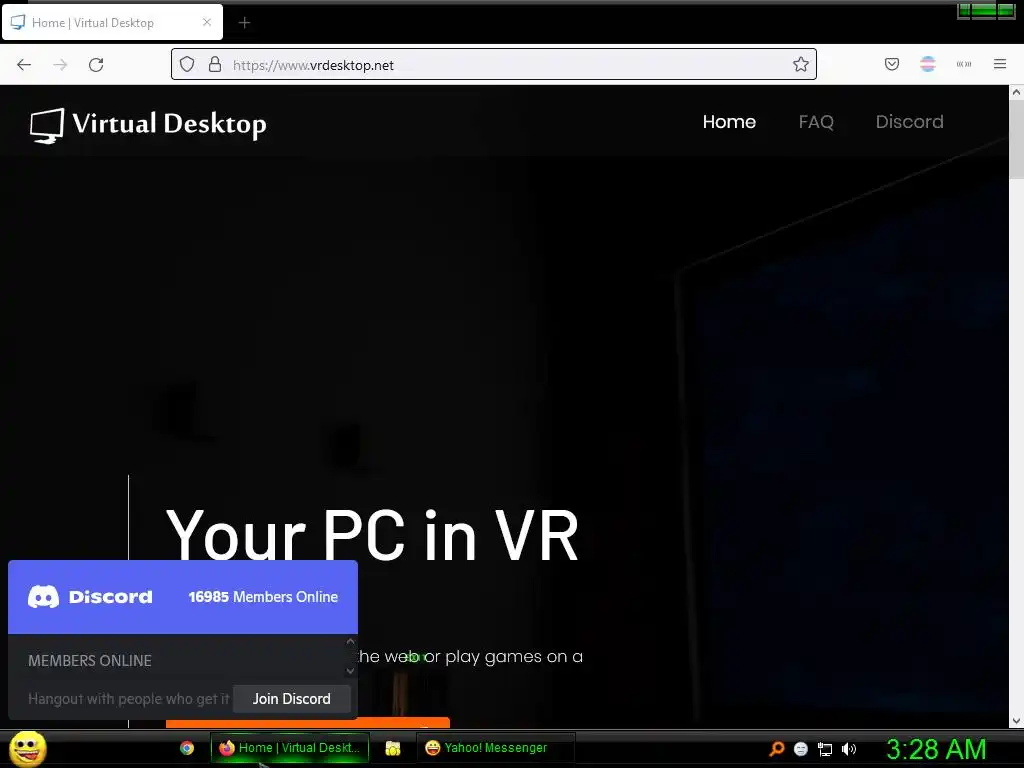
Task: Save page to Pocket icon
Action: (892, 64)
